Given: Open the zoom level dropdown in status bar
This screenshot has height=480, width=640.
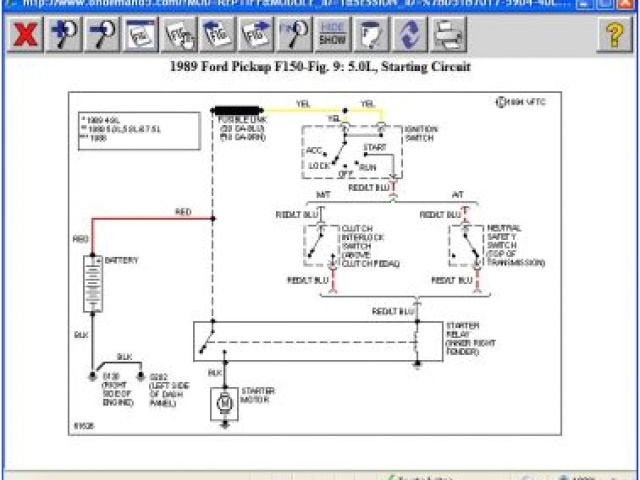Looking at the screenshot, I should click(590, 476).
